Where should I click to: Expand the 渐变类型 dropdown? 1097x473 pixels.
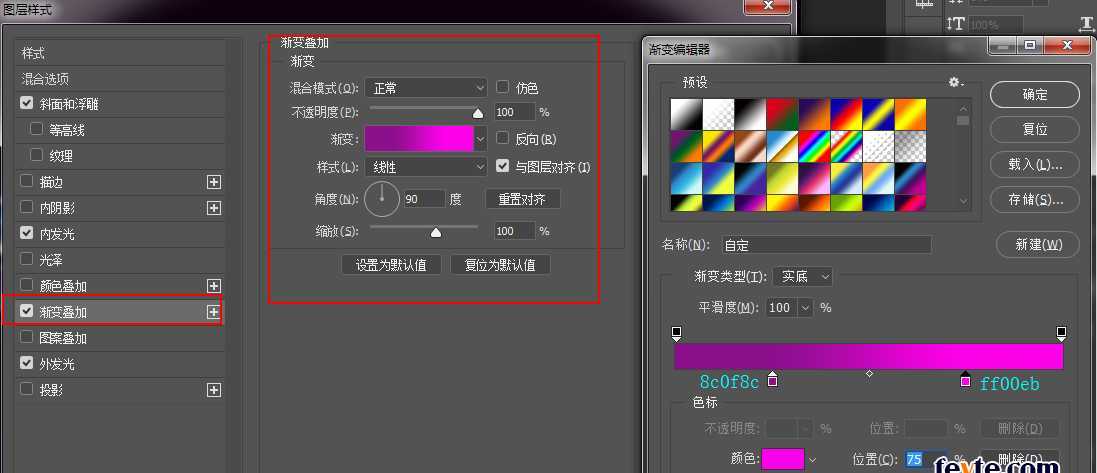(x=807, y=276)
